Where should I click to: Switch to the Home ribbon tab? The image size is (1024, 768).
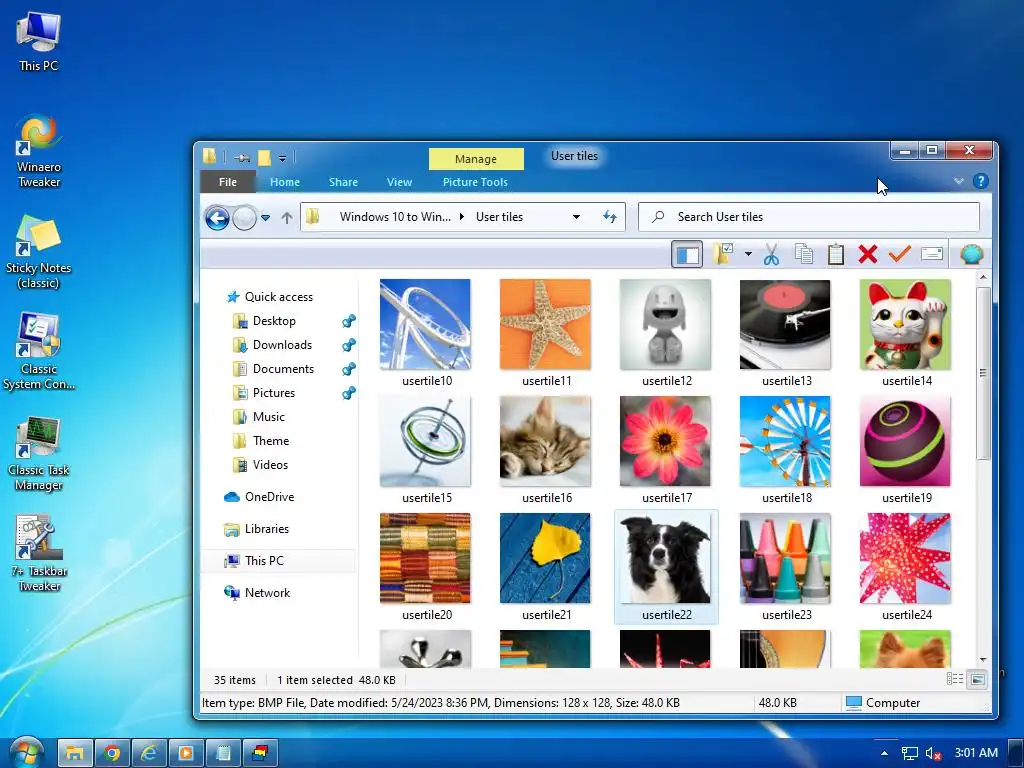(285, 182)
